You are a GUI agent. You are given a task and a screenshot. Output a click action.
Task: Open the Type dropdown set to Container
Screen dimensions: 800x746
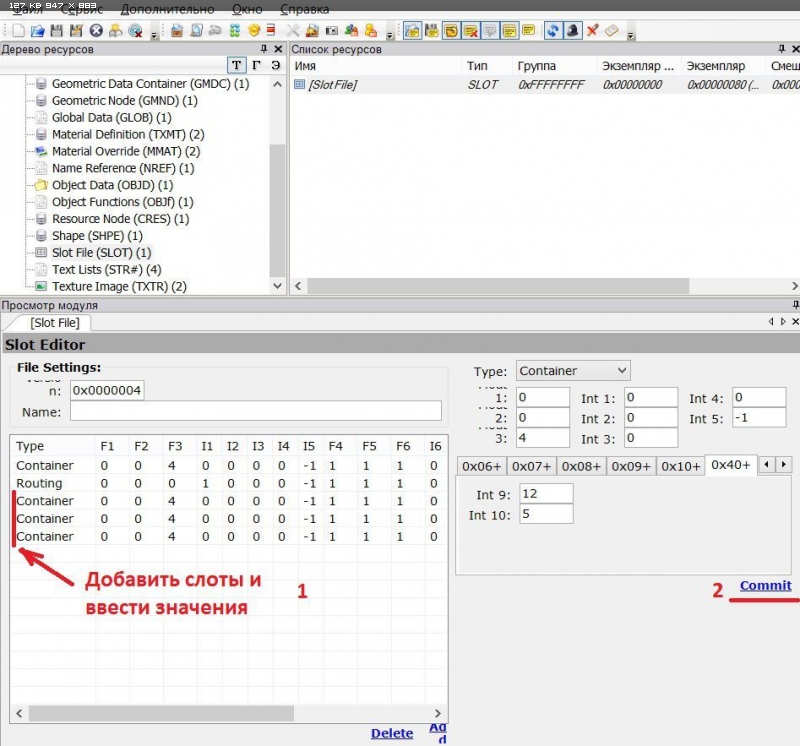click(x=573, y=370)
